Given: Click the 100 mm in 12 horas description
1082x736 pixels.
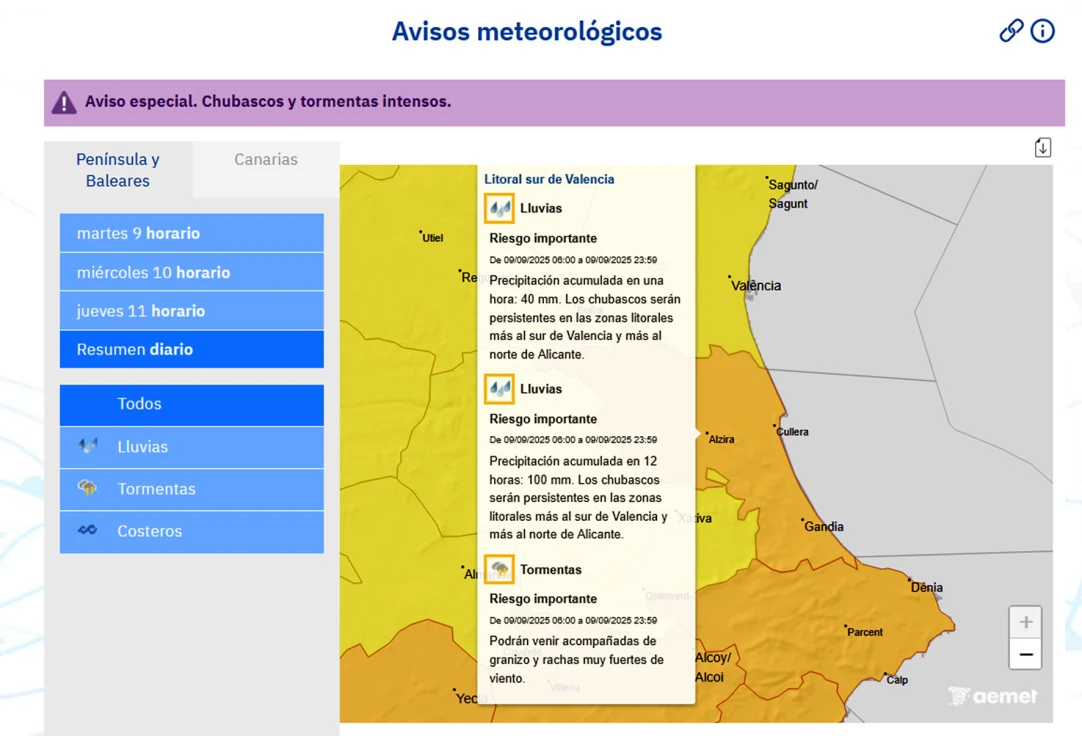Looking at the screenshot, I should point(578,497).
